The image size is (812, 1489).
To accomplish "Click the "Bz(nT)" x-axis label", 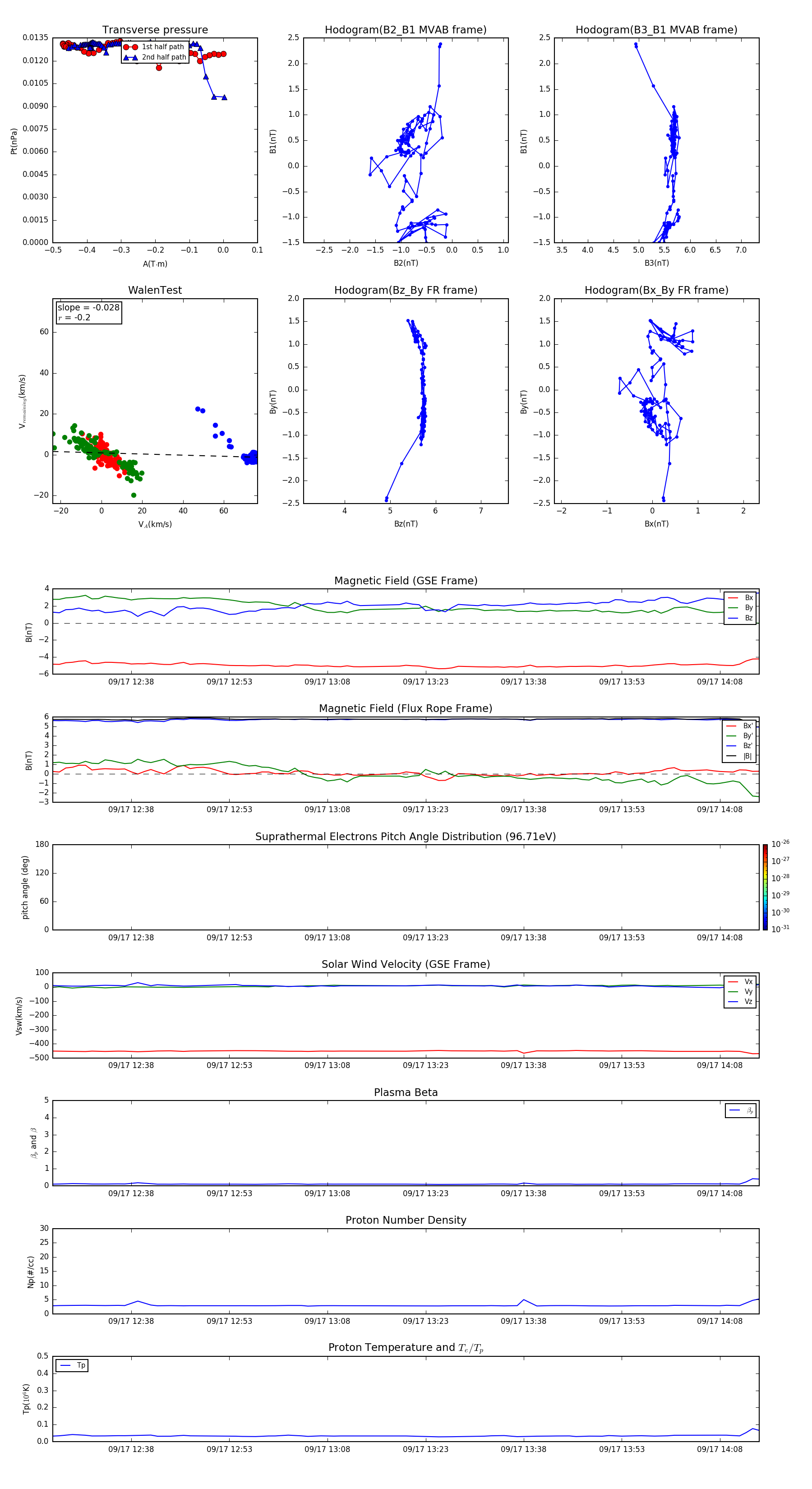I will click(x=406, y=524).
